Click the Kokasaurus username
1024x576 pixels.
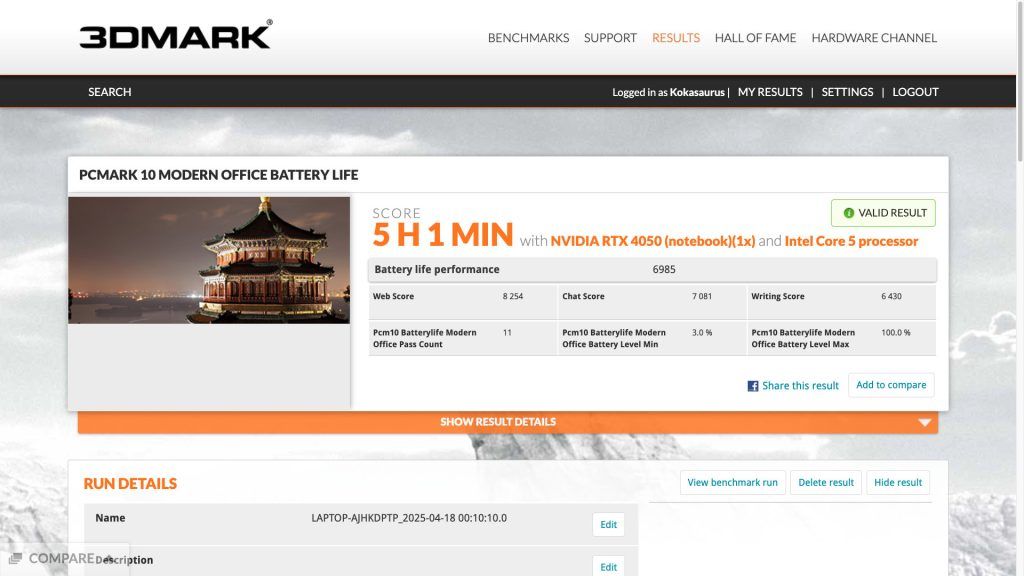697,92
